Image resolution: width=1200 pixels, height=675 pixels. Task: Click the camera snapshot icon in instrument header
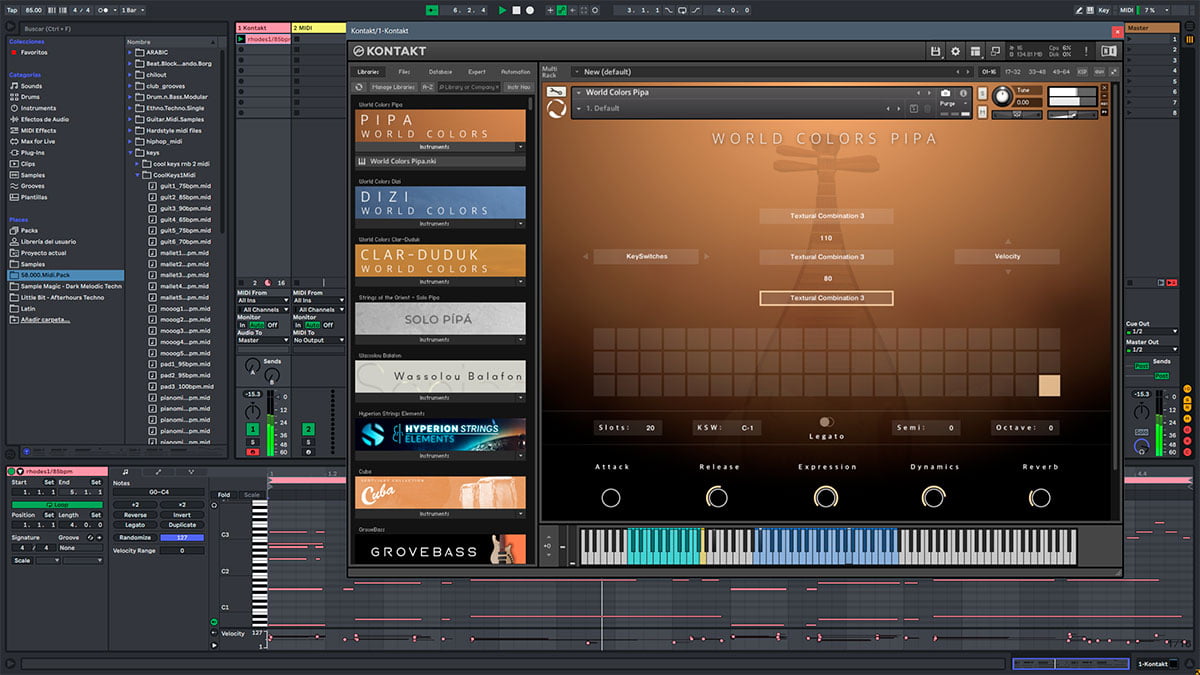click(946, 92)
